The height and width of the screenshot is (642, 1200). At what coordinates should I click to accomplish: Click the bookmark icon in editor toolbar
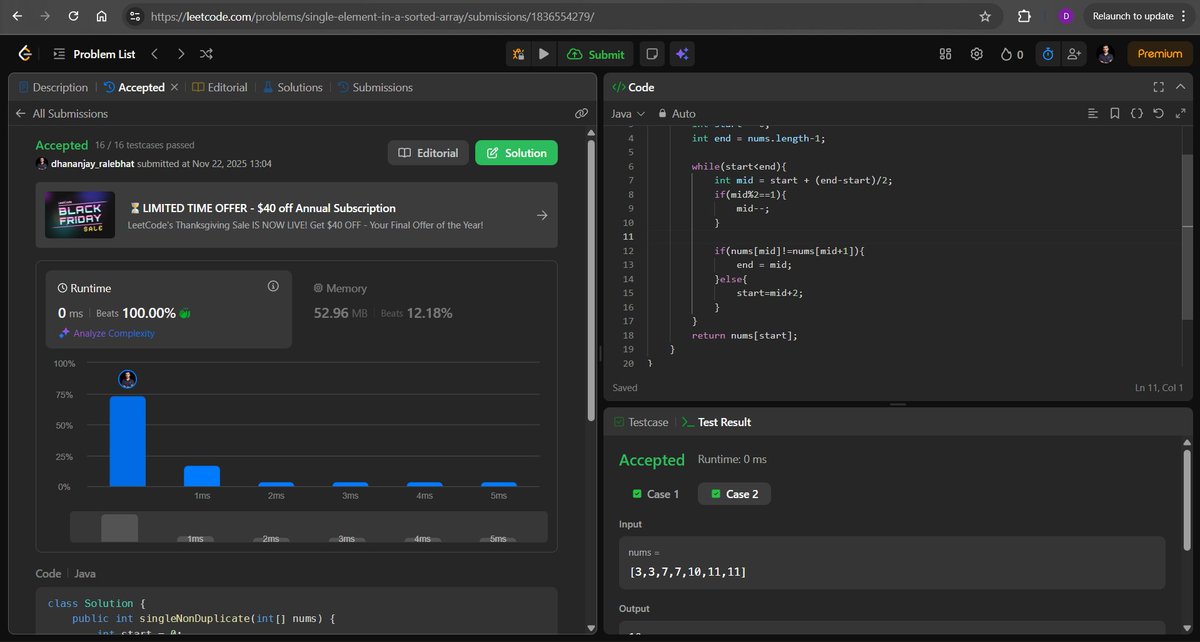(x=1115, y=114)
